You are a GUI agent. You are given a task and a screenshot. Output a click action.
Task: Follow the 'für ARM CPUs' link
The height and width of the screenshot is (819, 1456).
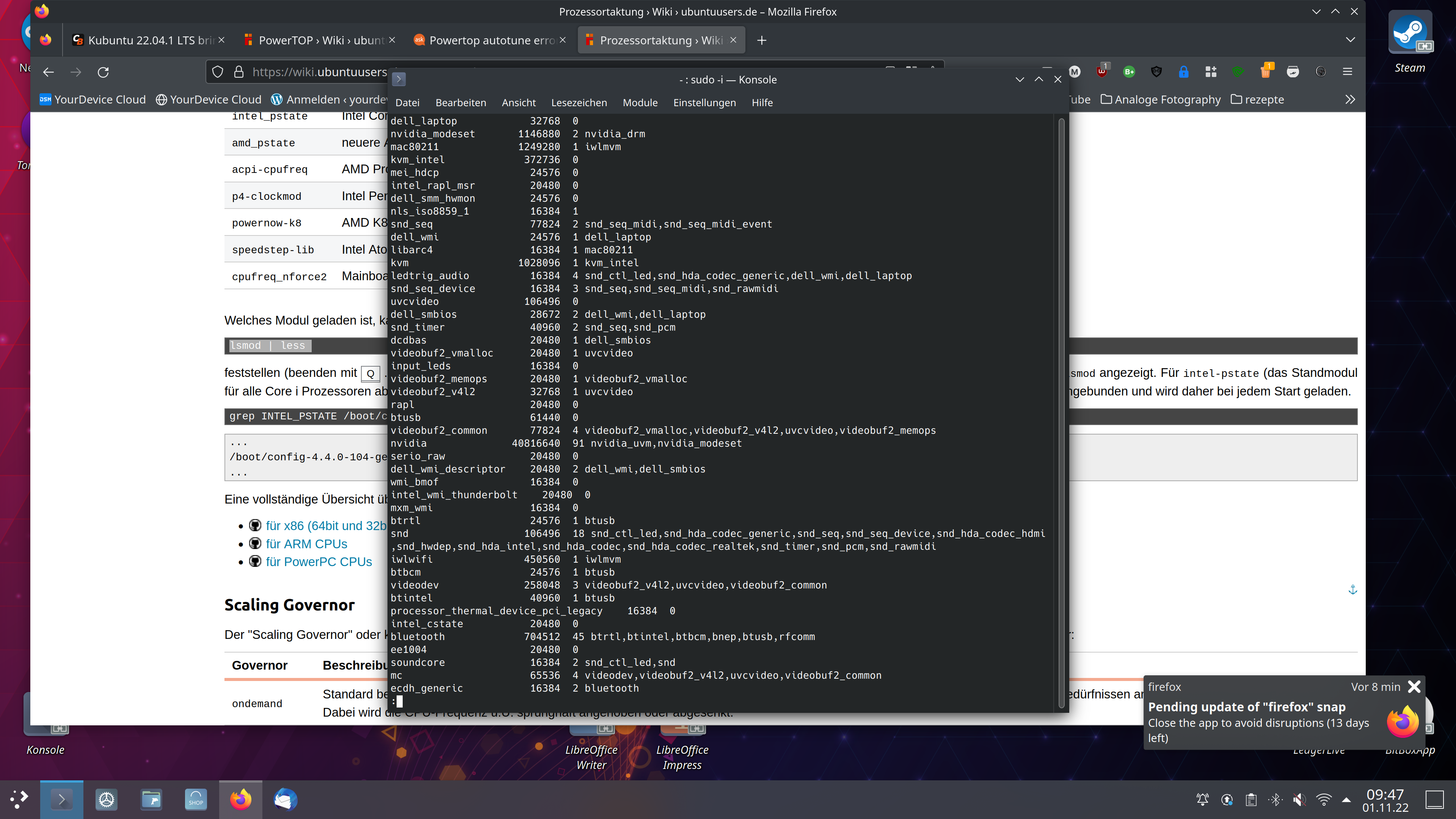point(306,544)
